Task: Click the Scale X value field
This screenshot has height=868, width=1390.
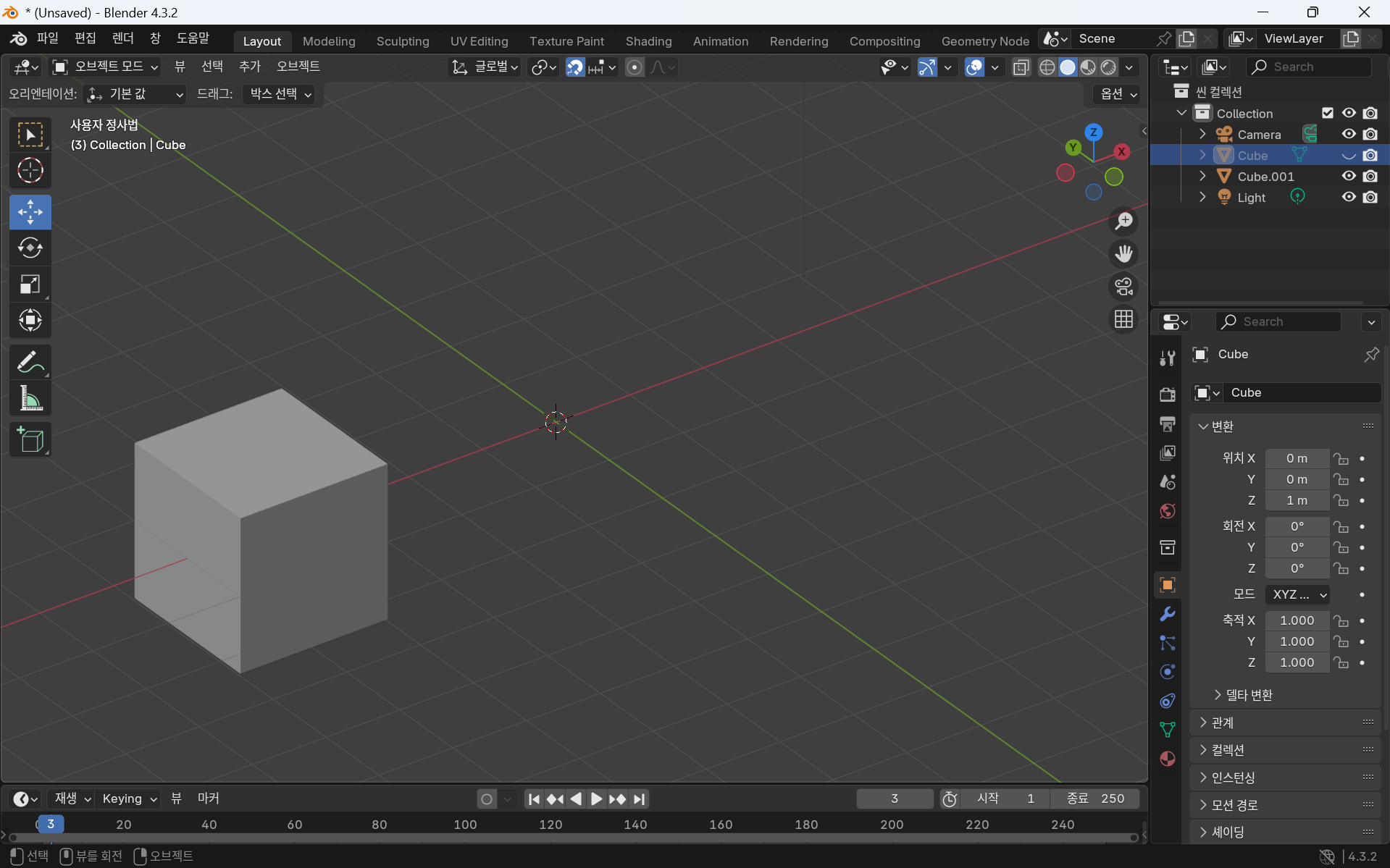Action: point(1297,620)
